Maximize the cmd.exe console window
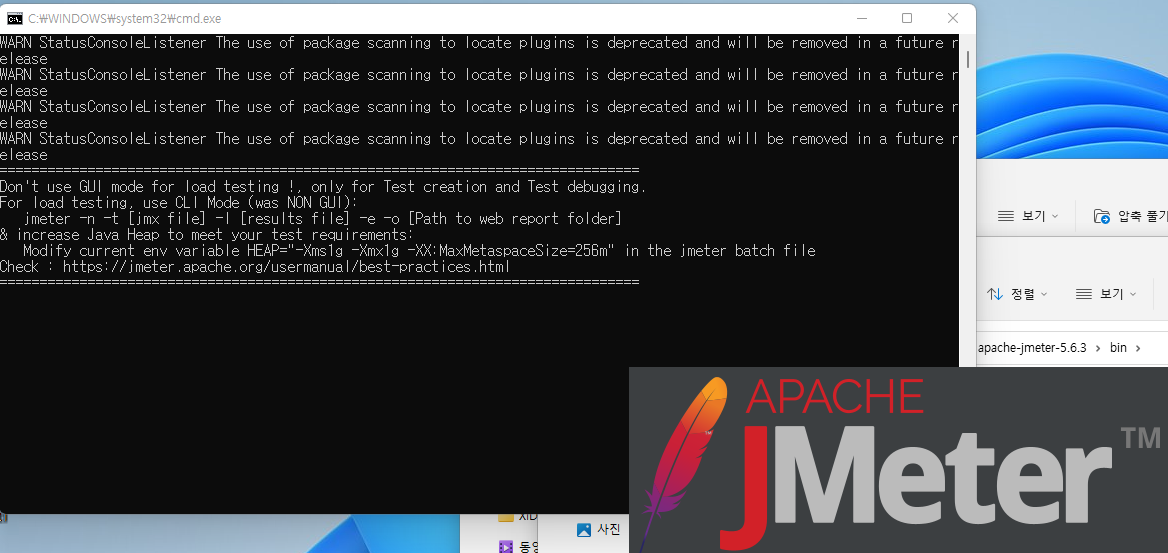 click(907, 19)
